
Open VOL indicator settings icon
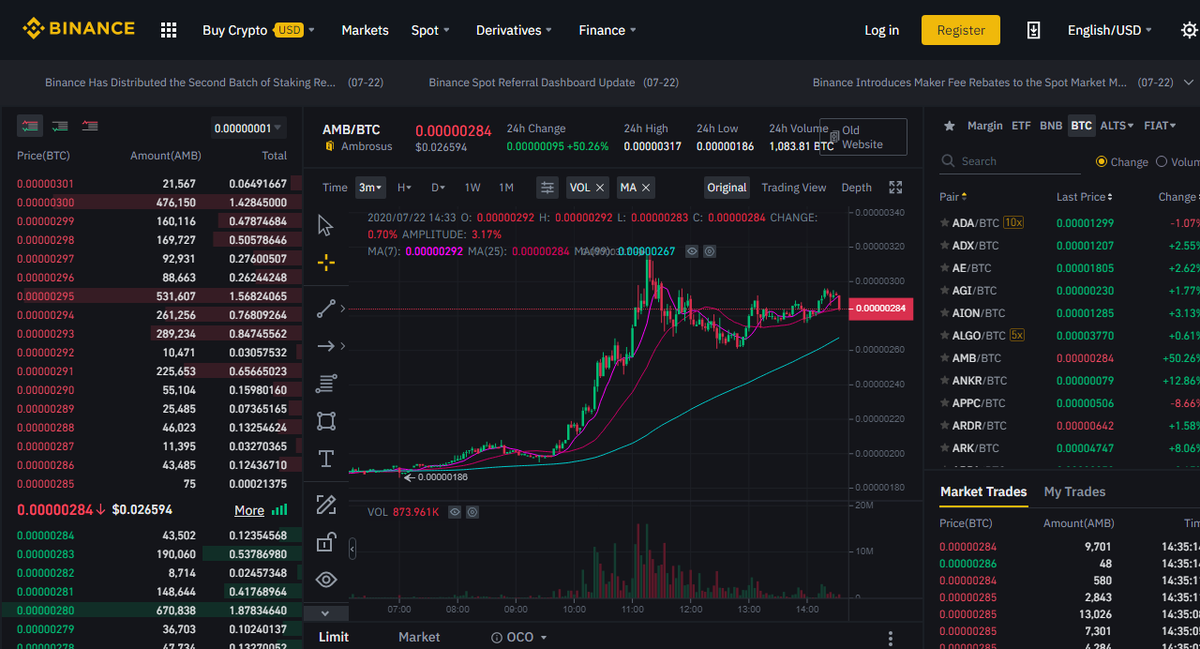[472, 512]
